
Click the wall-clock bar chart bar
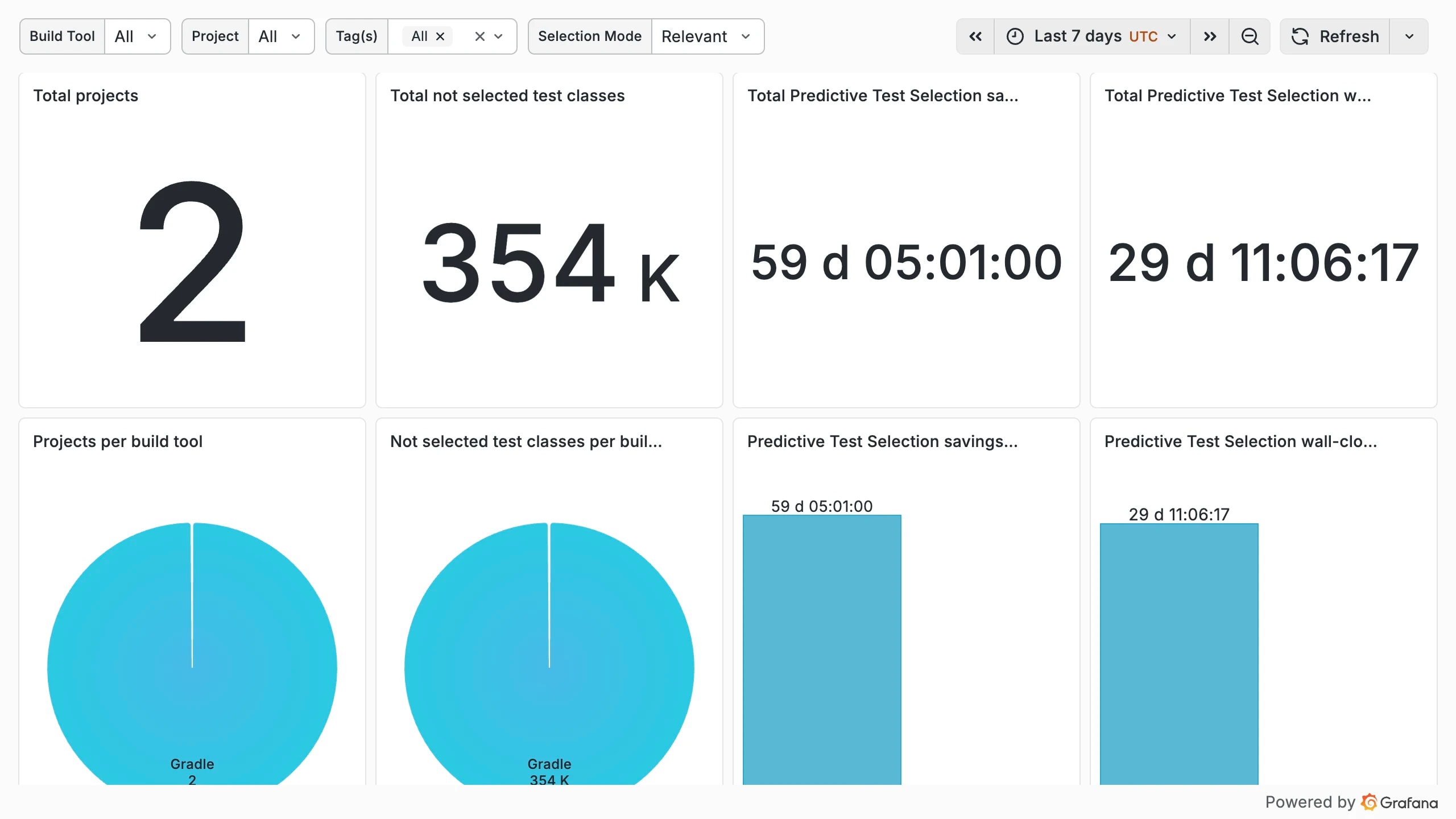pyautogui.click(x=1179, y=654)
